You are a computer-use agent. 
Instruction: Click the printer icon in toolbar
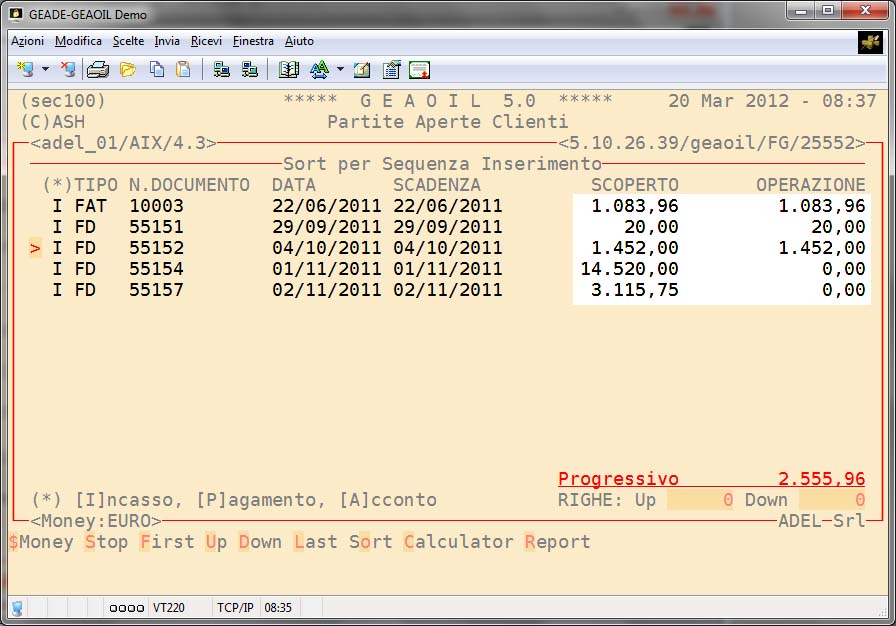pos(97,70)
